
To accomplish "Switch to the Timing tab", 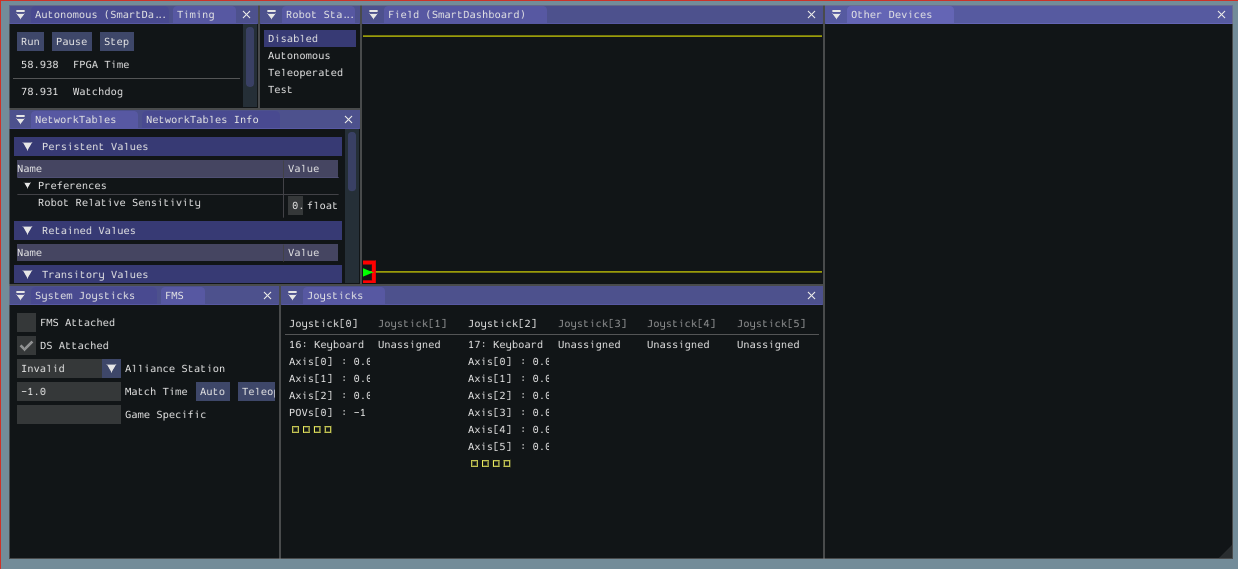I will [195, 15].
